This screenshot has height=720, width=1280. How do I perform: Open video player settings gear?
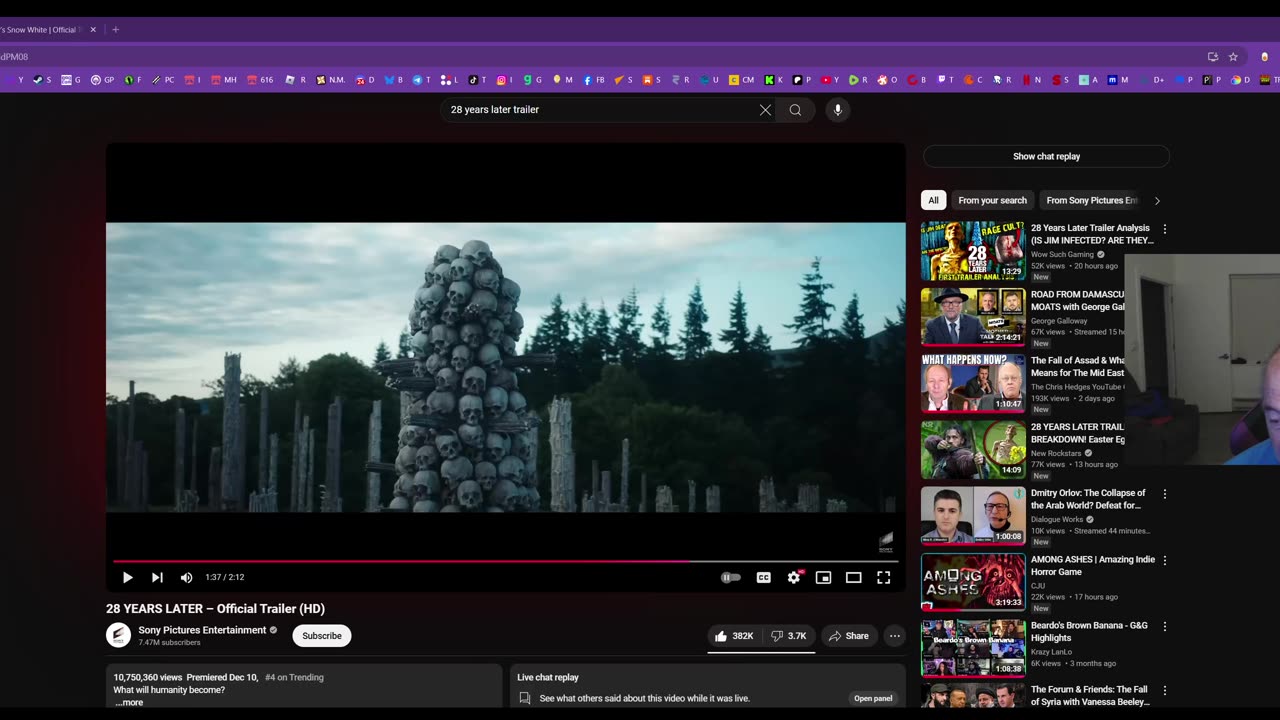pos(794,577)
